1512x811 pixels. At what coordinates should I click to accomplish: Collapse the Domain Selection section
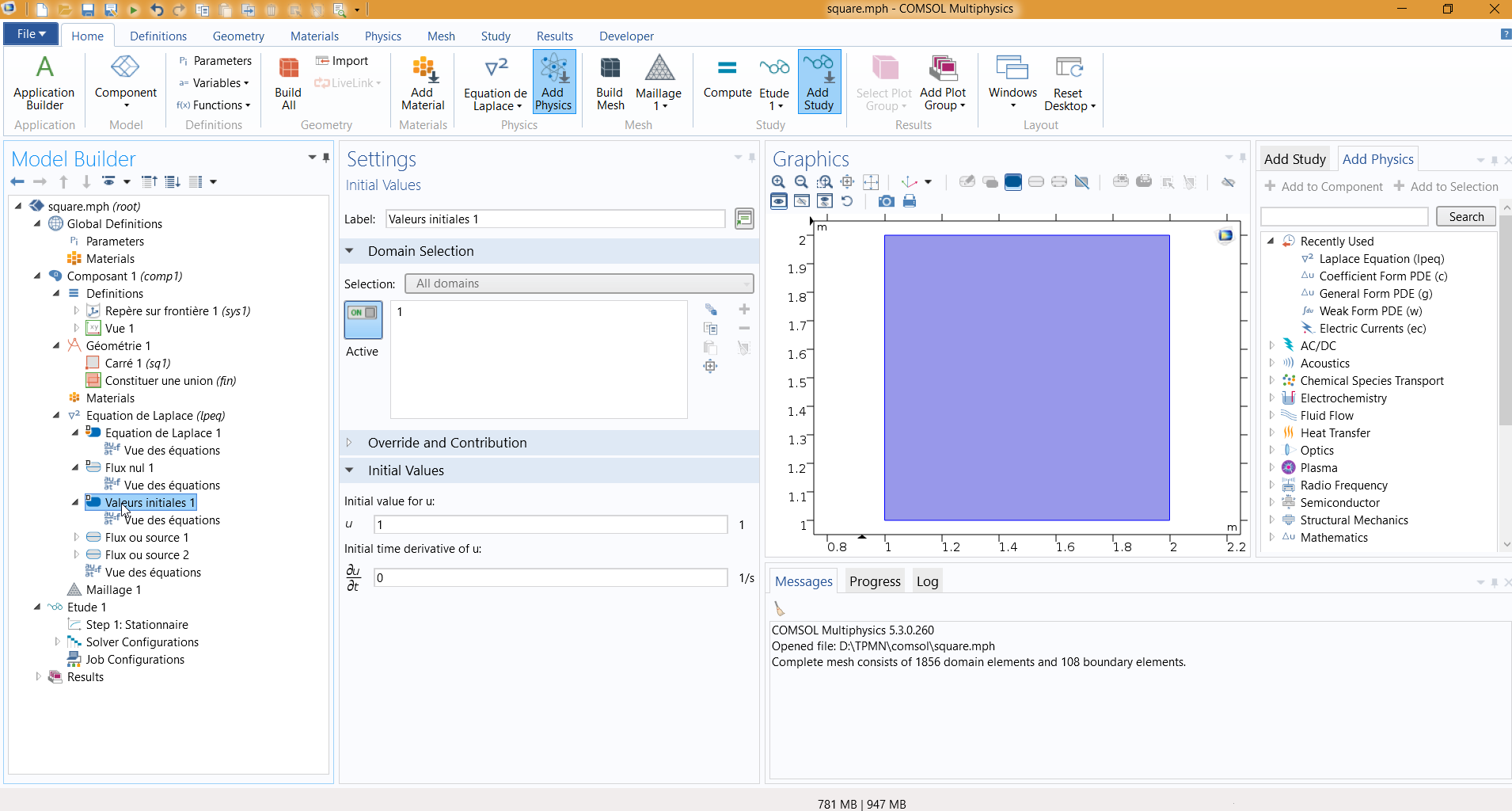pyautogui.click(x=349, y=251)
